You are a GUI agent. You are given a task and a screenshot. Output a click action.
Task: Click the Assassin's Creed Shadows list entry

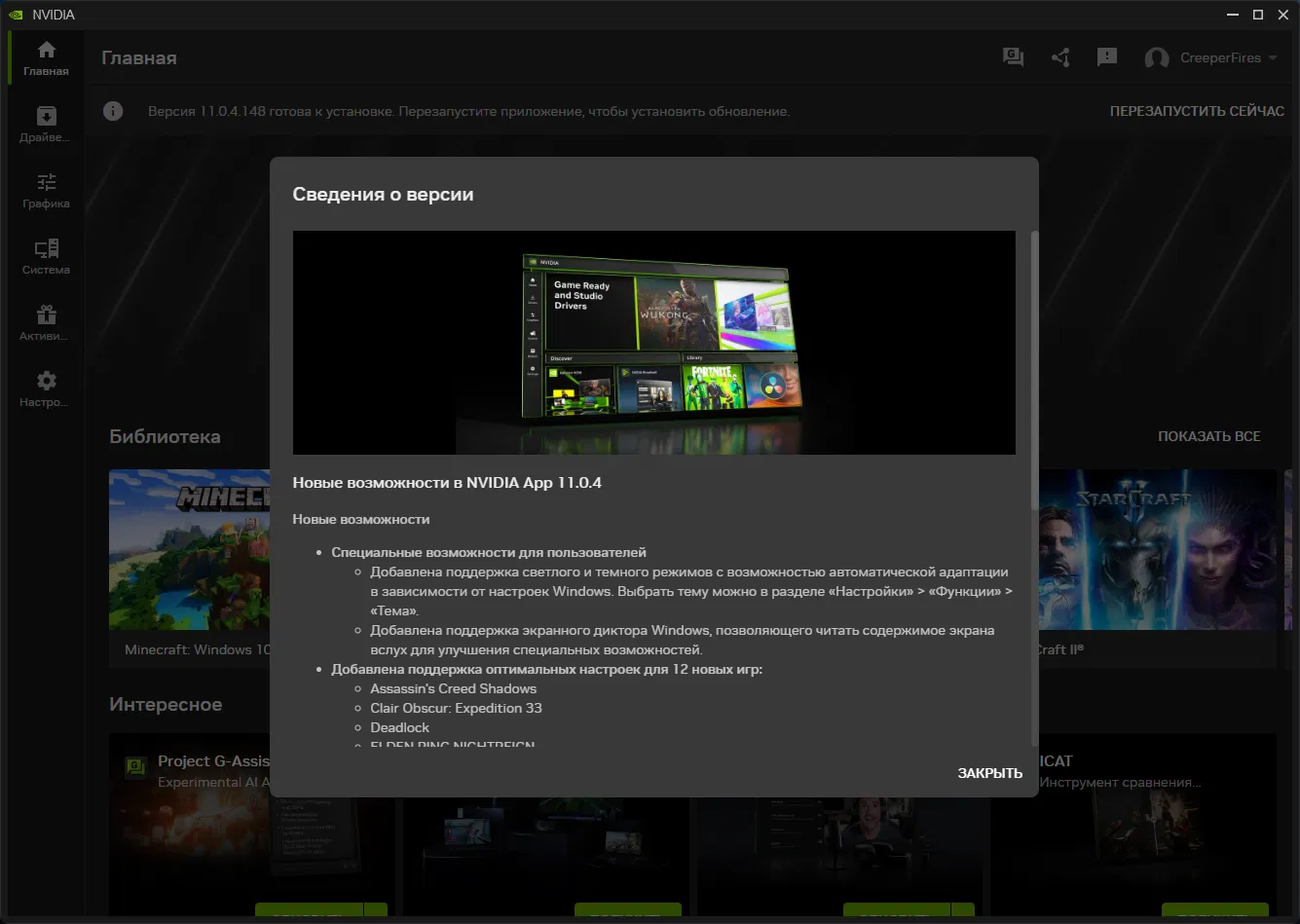(x=454, y=688)
